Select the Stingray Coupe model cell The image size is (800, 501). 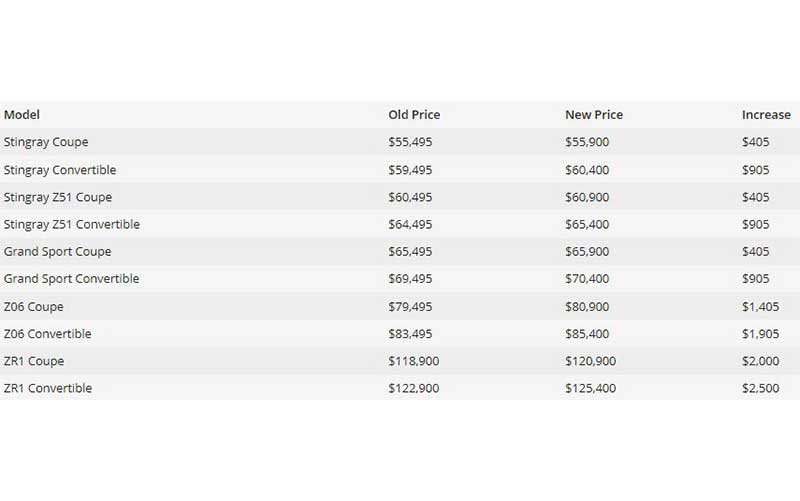pos(46,142)
